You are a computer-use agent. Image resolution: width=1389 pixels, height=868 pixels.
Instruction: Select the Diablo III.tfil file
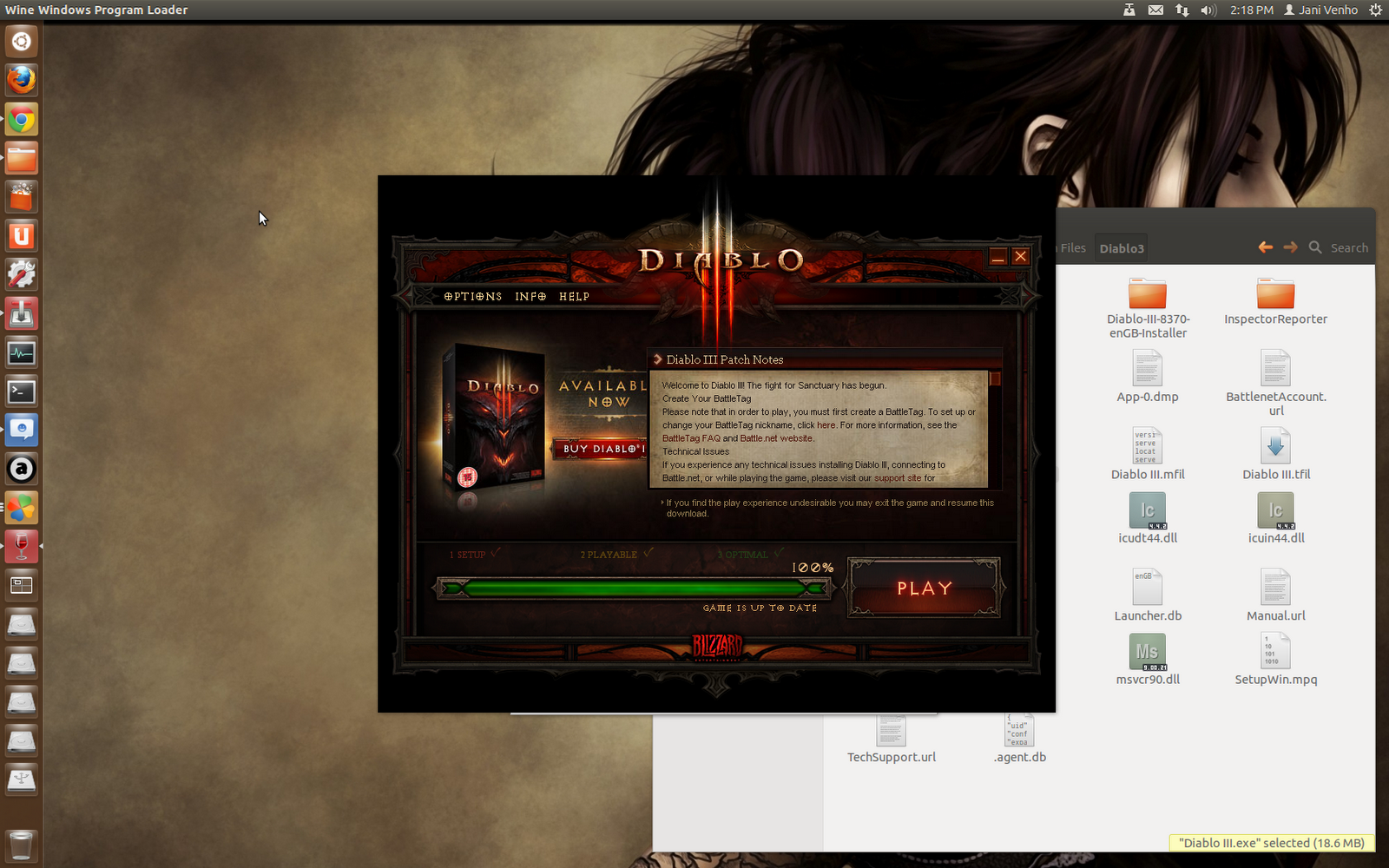point(1275,454)
